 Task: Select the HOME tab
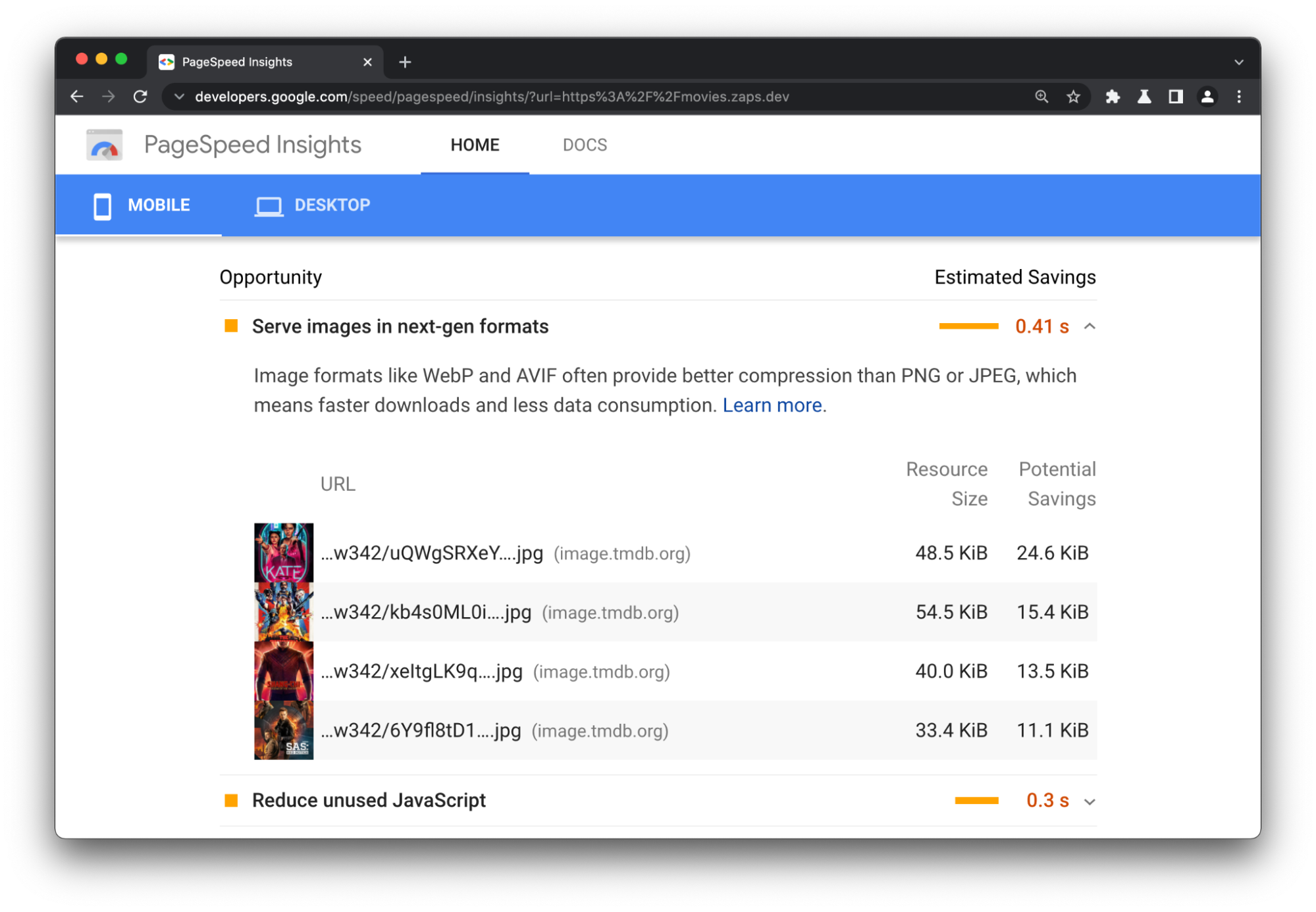(475, 144)
